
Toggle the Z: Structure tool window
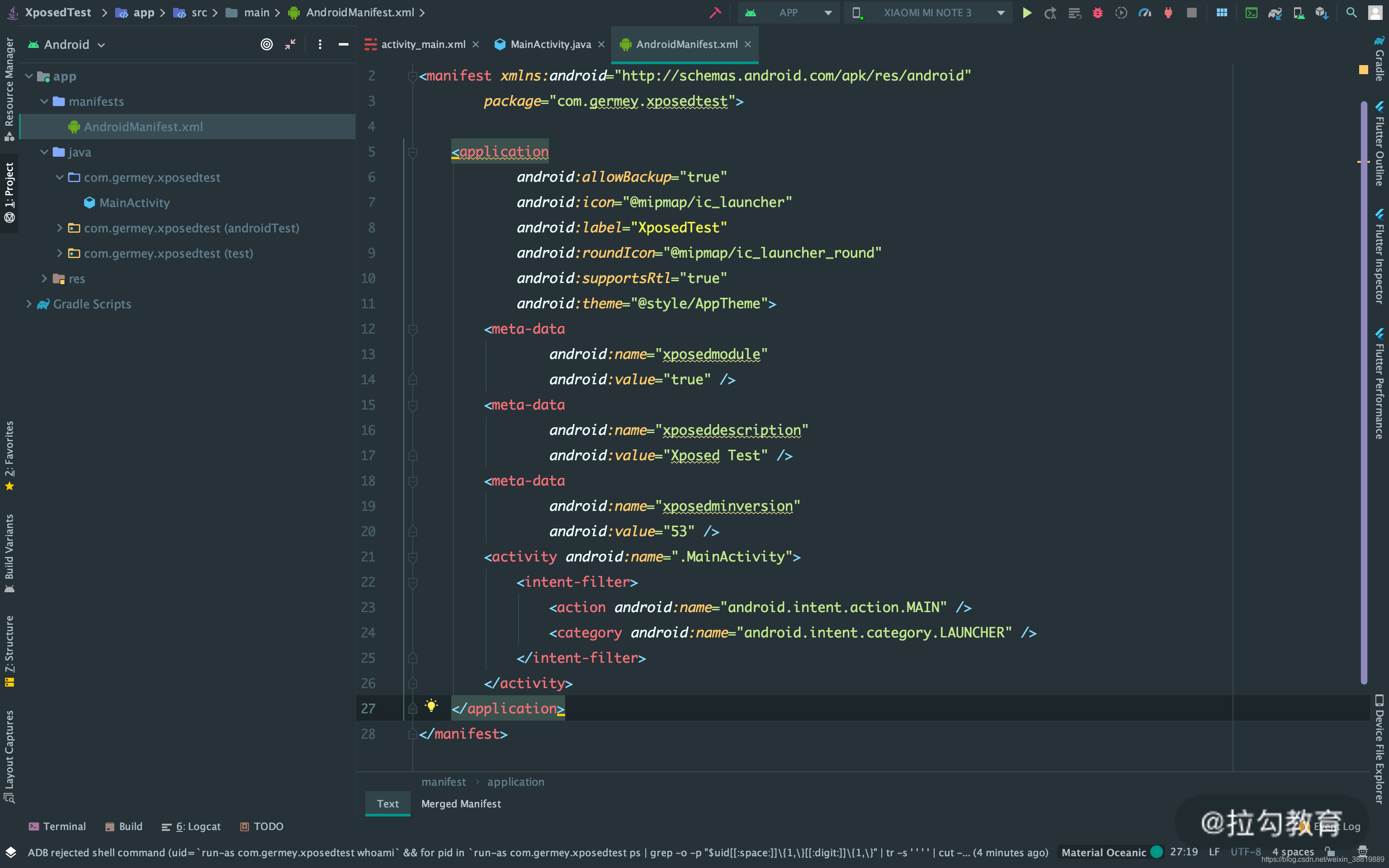9,651
